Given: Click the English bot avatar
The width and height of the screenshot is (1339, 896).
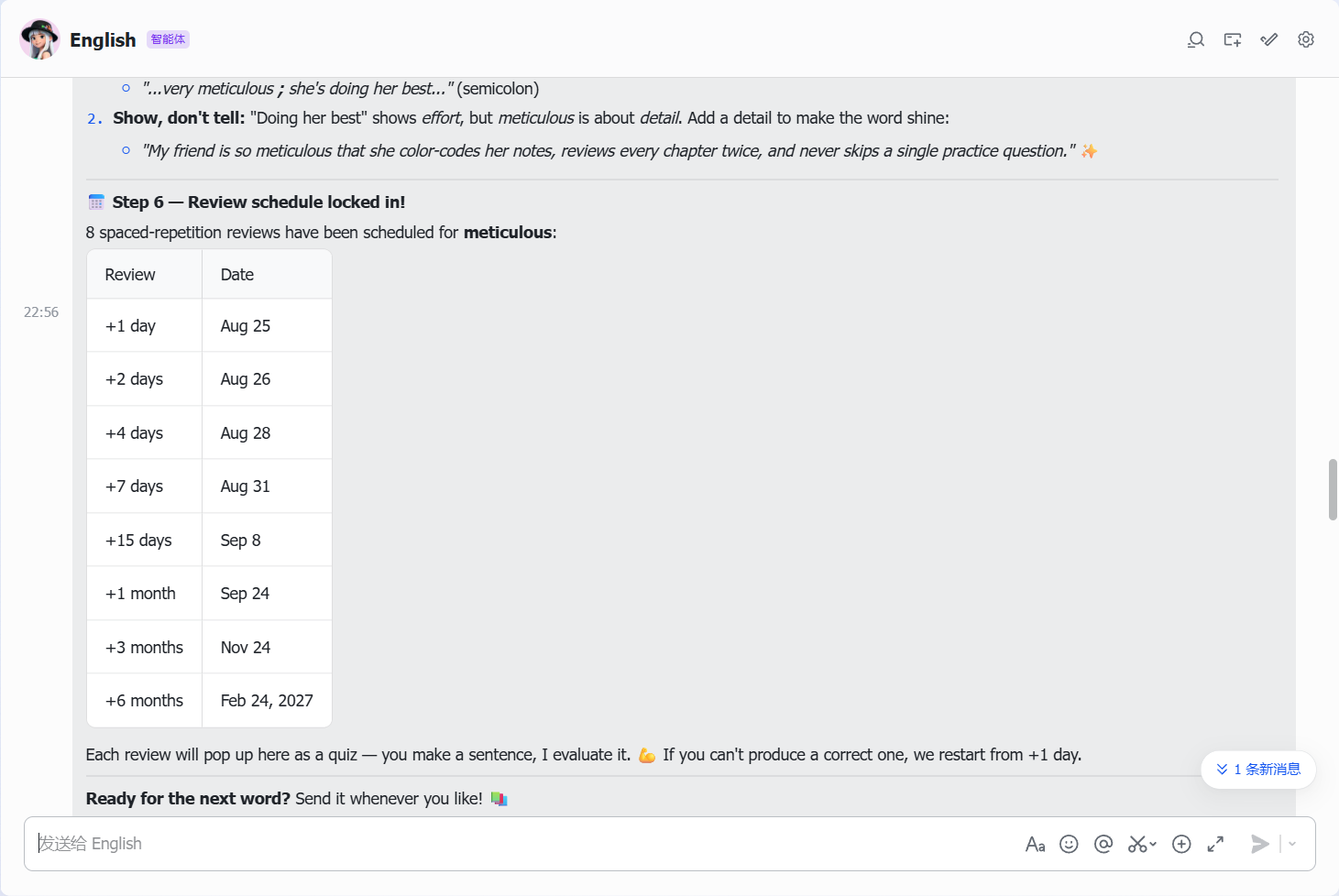Looking at the screenshot, I should pos(39,39).
